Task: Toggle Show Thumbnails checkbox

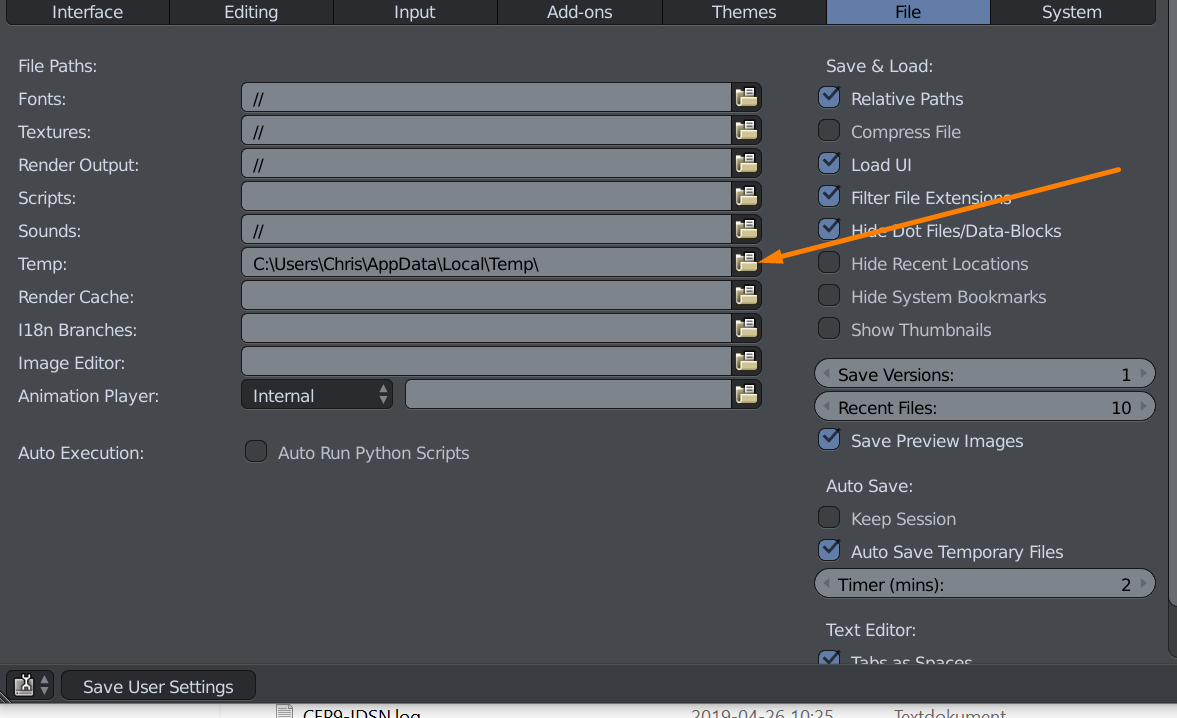Action: click(829, 329)
